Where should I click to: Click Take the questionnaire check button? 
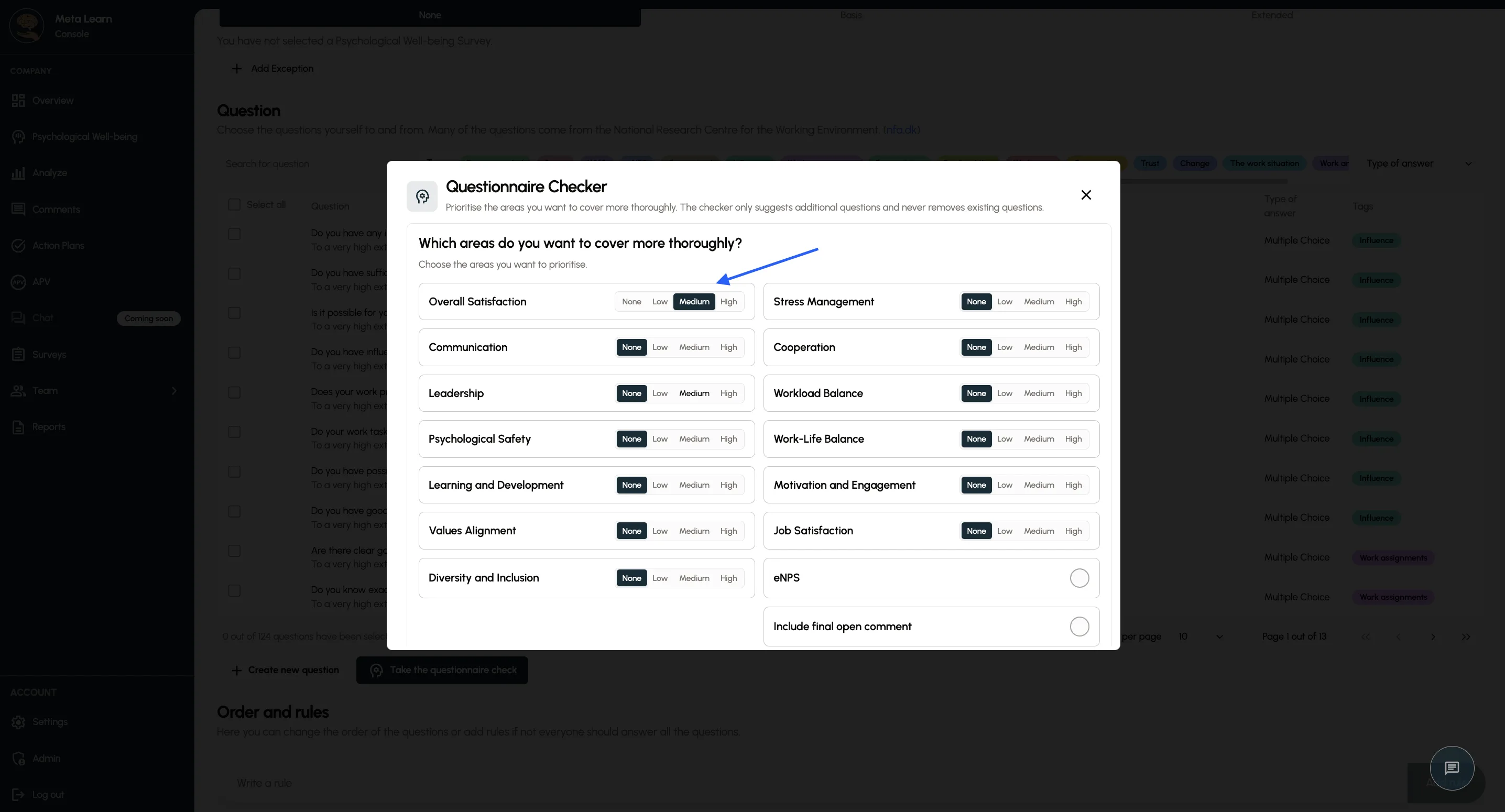click(442, 671)
